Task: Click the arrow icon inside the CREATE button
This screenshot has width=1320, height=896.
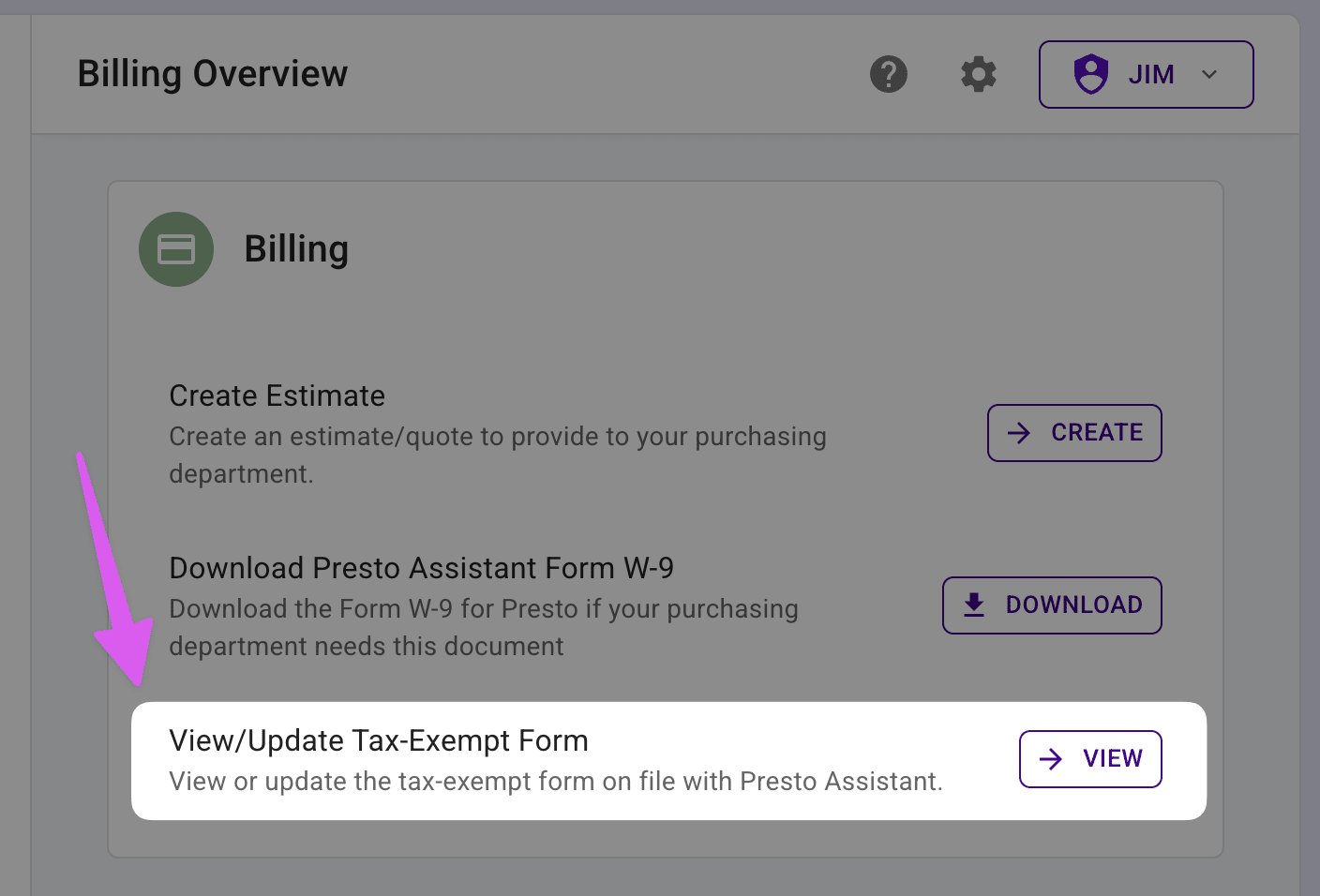Action: pyautogui.click(x=1018, y=432)
